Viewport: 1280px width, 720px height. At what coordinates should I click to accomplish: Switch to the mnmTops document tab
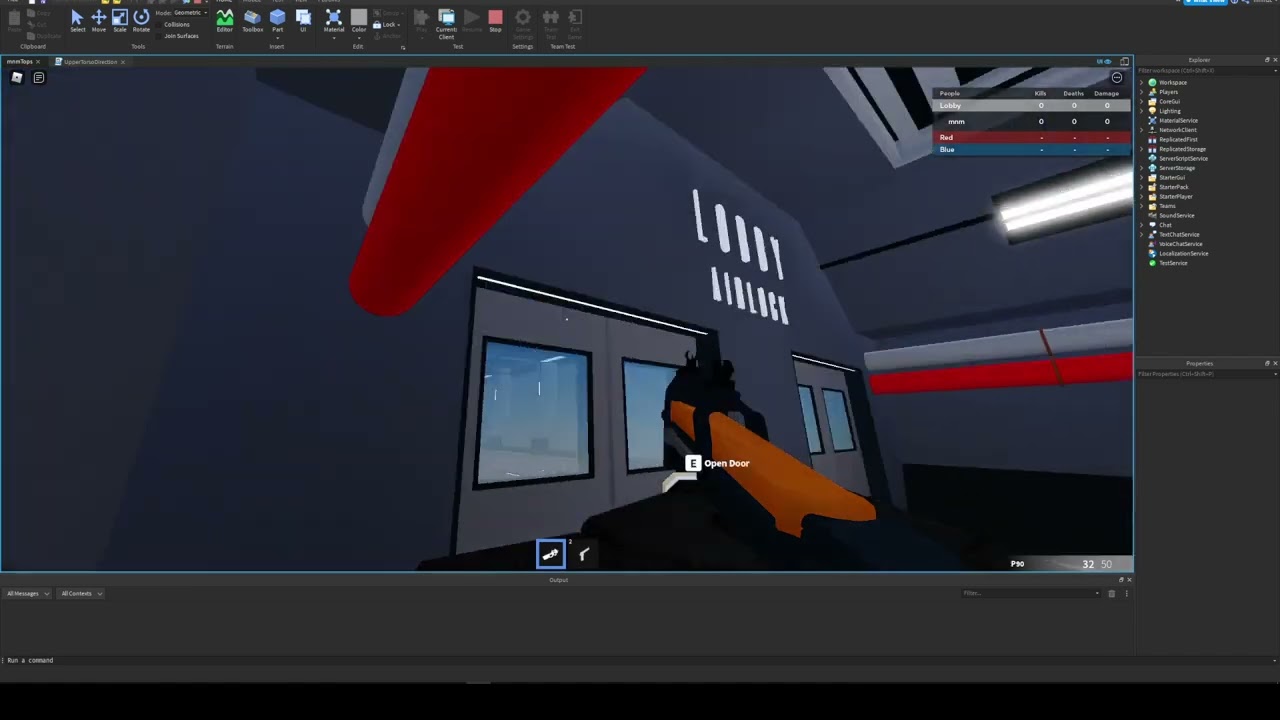coord(22,62)
